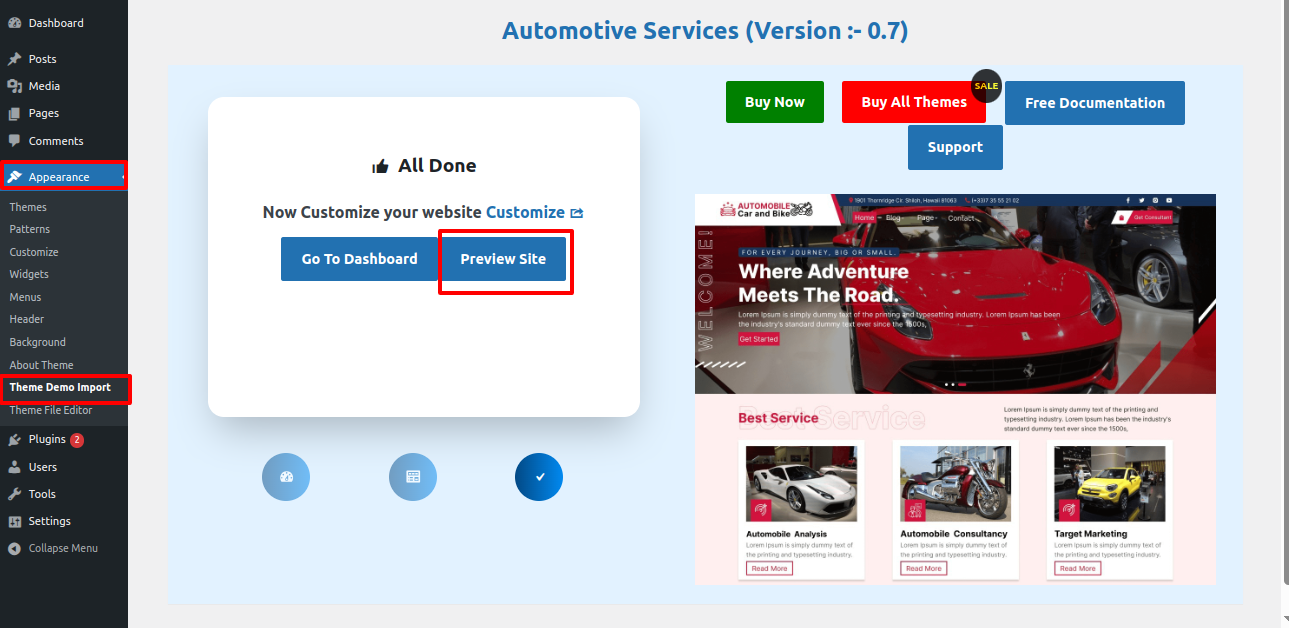
Task: Open Widgets submenu item
Action: coord(29,274)
